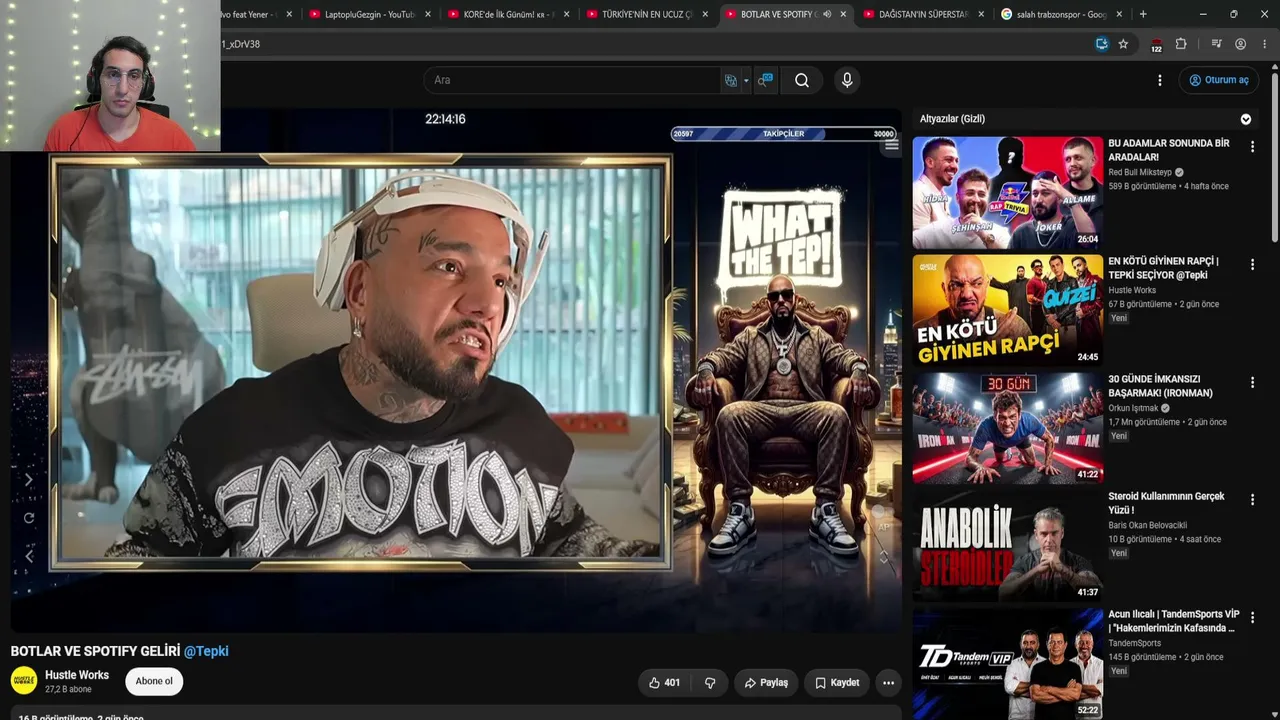
Task: Switch to KORE'de İlk Günüm tab
Action: tap(509, 14)
